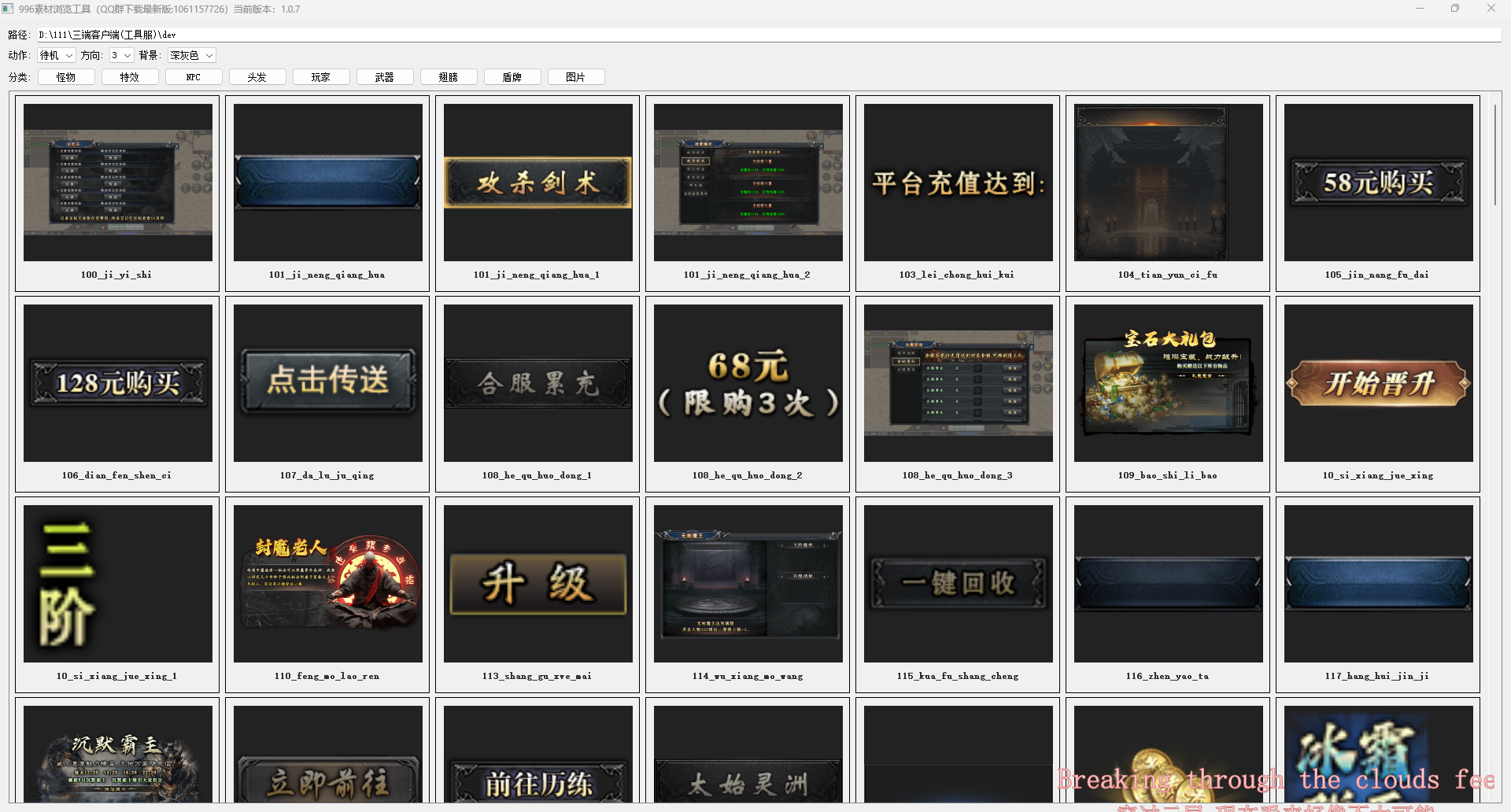Viewport: 1511px width, 812px height.
Task: Select the 104_tian_yun_ci_fu temple thumbnail
Action: (x=1169, y=183)
